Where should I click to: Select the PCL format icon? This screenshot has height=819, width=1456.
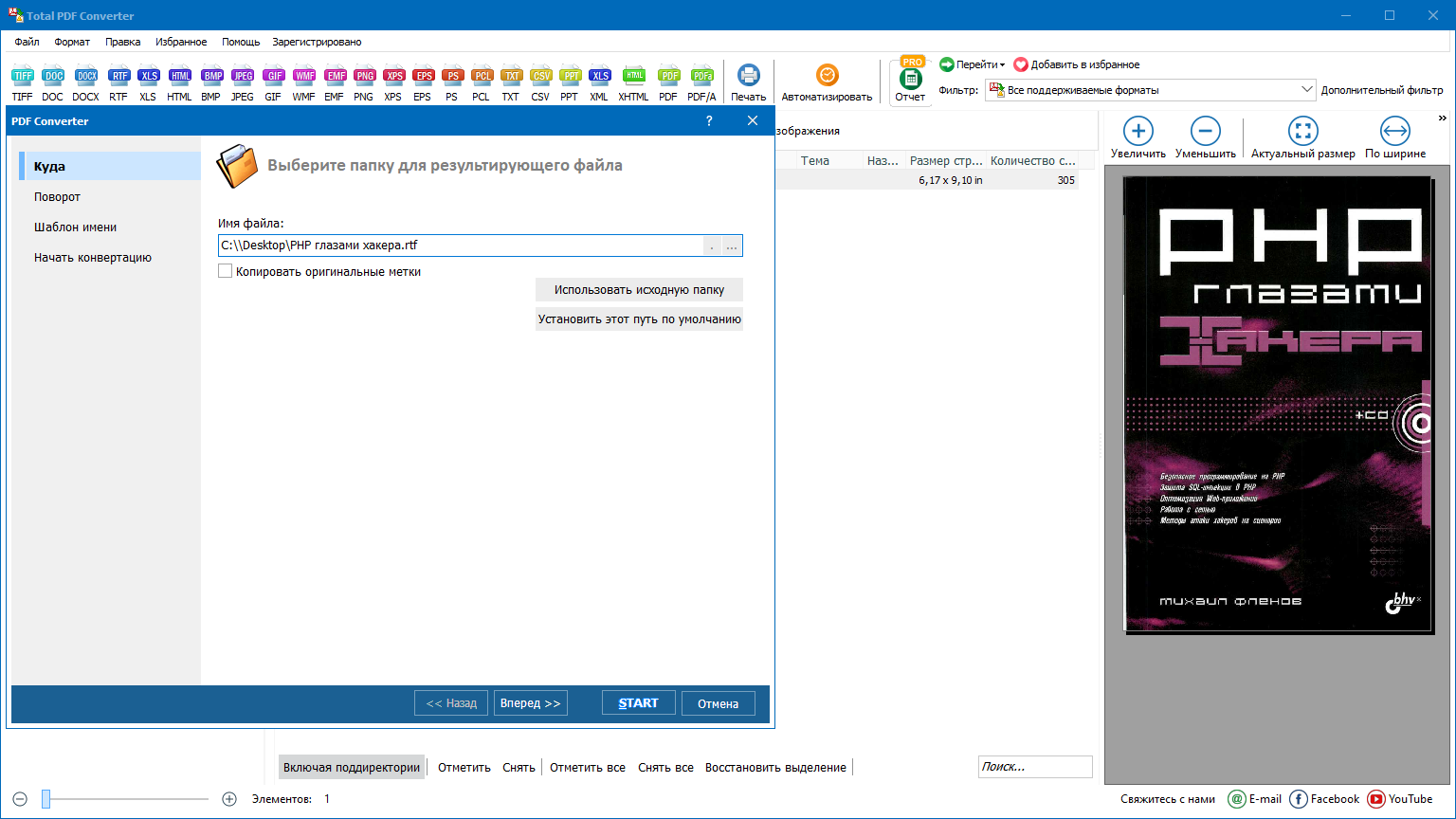tap(482, 76)
